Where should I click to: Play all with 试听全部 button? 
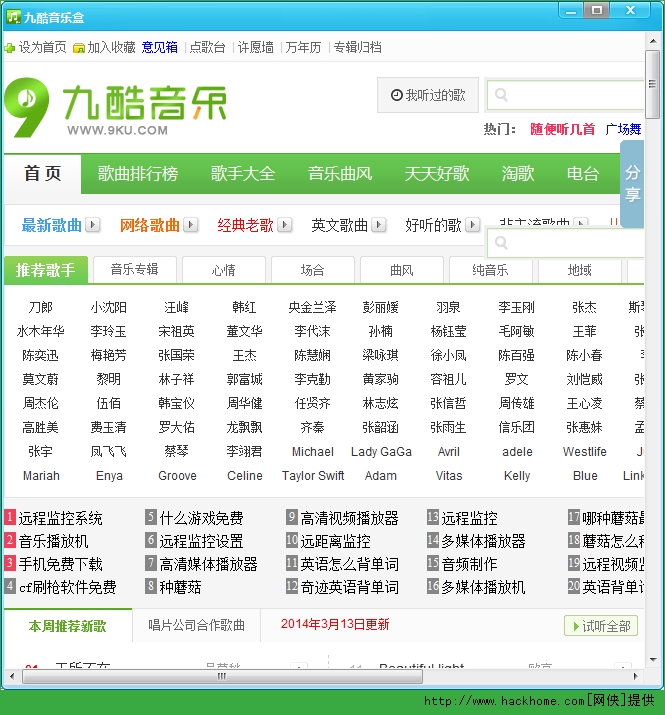(x=601, y=626)
